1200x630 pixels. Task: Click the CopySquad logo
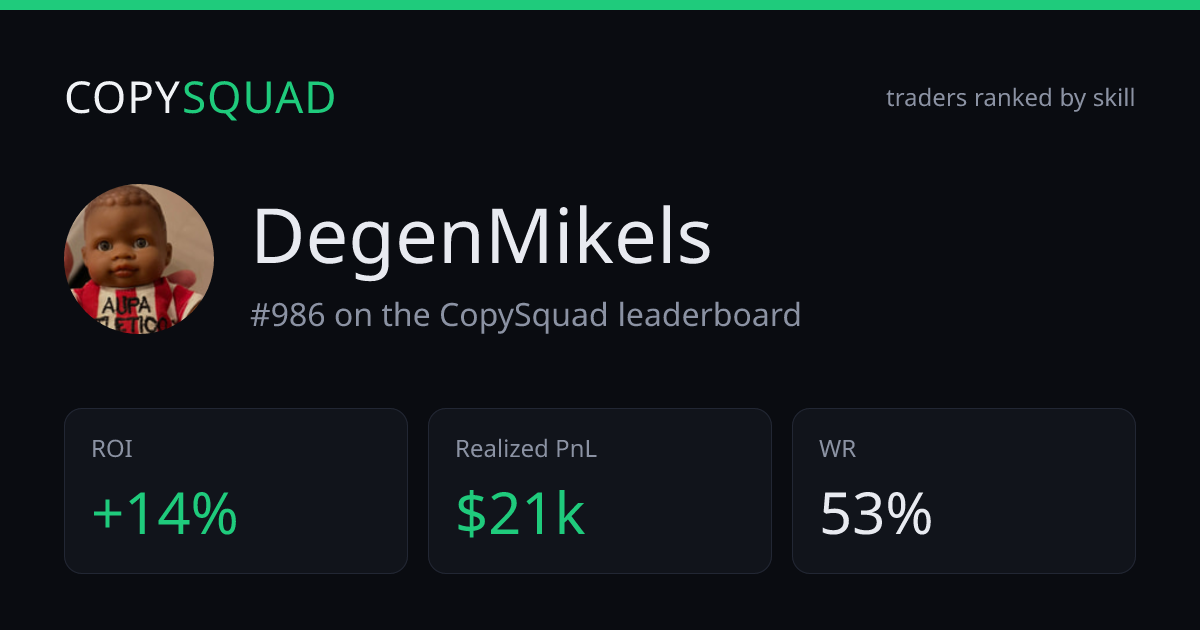[200, 99]
